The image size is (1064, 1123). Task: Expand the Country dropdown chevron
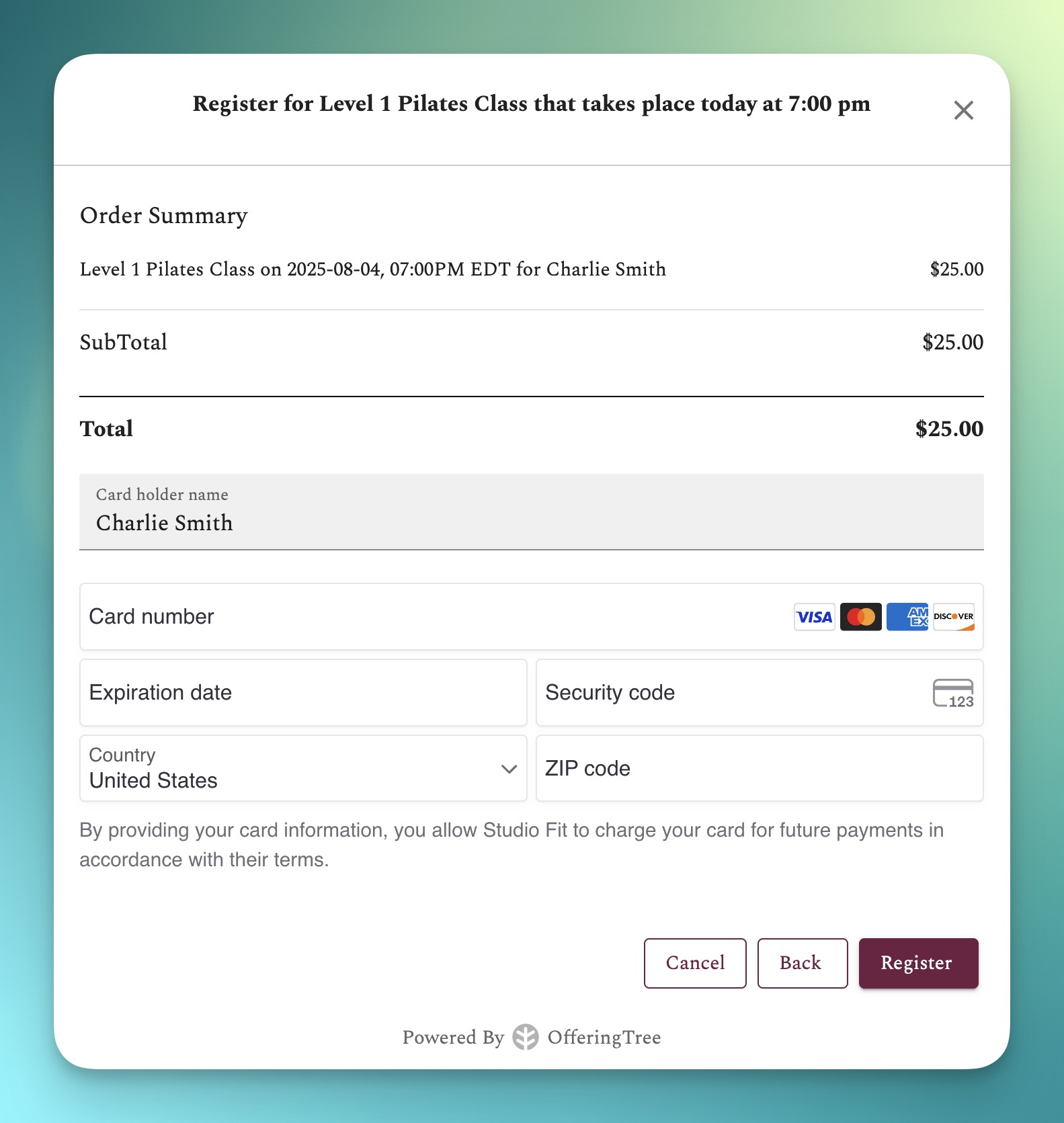pyautogui.click(x=509, y=769)
